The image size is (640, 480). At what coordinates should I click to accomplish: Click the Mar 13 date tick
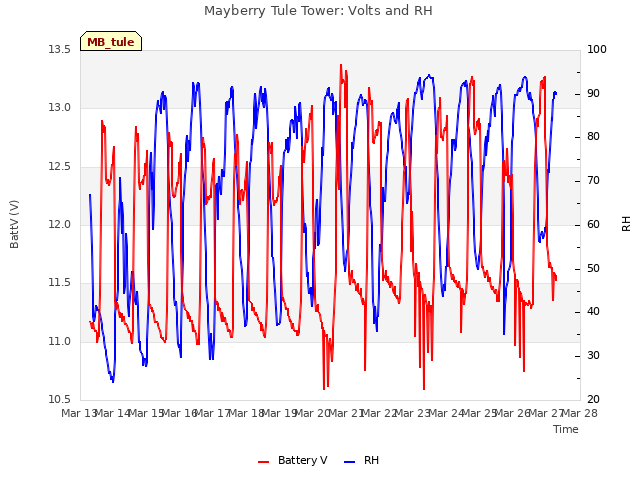(79, 413)
